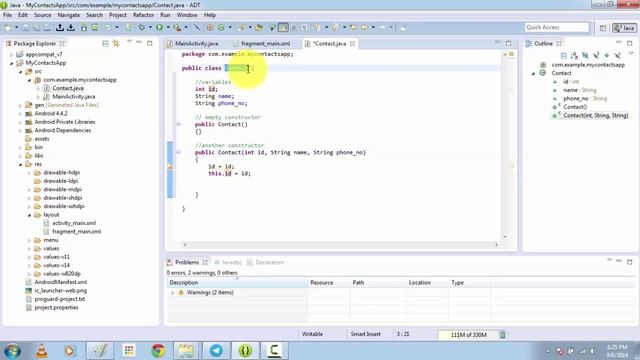The width and height of the screenshot is (640, 360).
Task: Expand the appcompat_v7 project node
Action: 11,54
